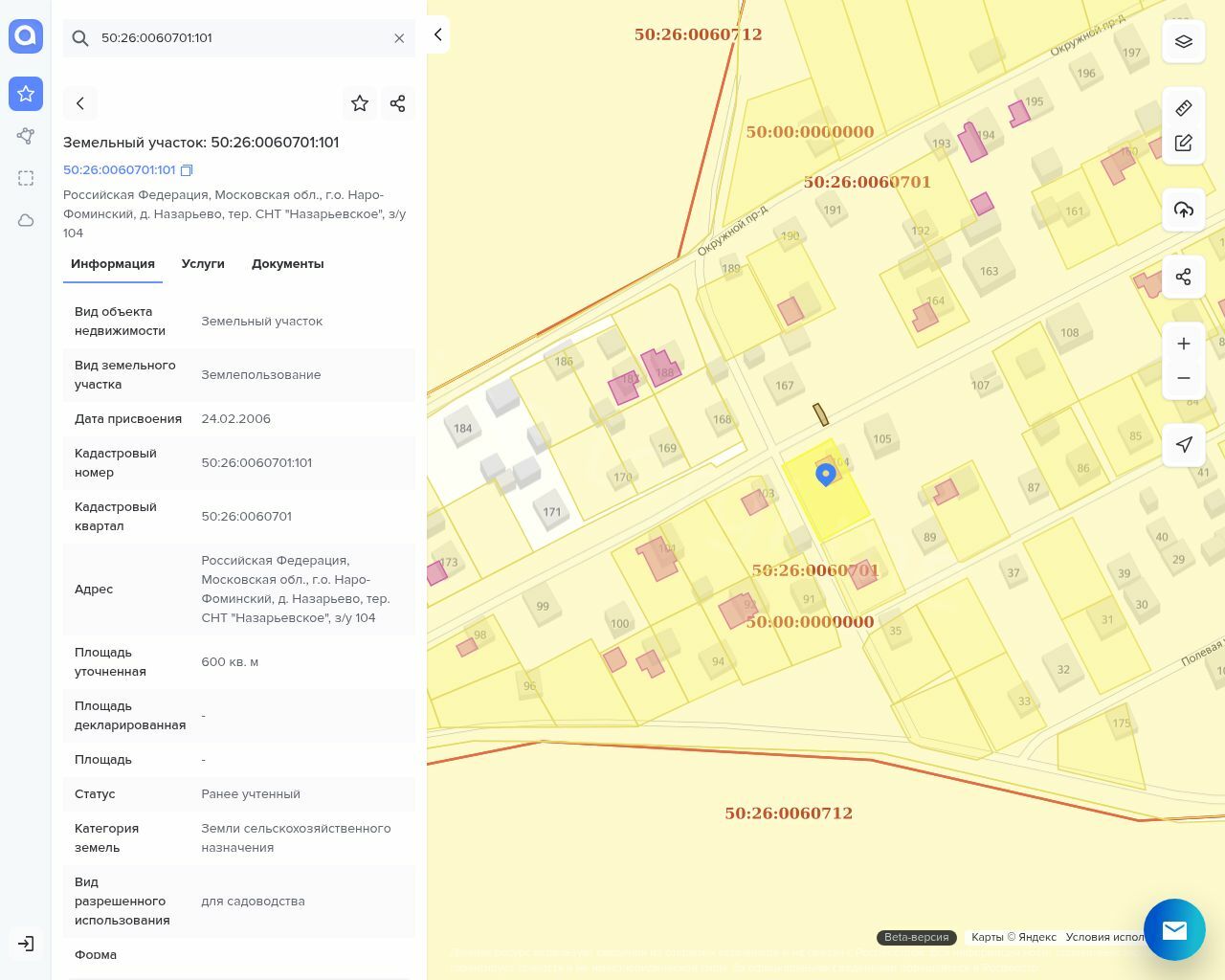Click the blue parcel marker pin
The height and width of the screenshot is (980, 1225).
click(x=826, y=475)
